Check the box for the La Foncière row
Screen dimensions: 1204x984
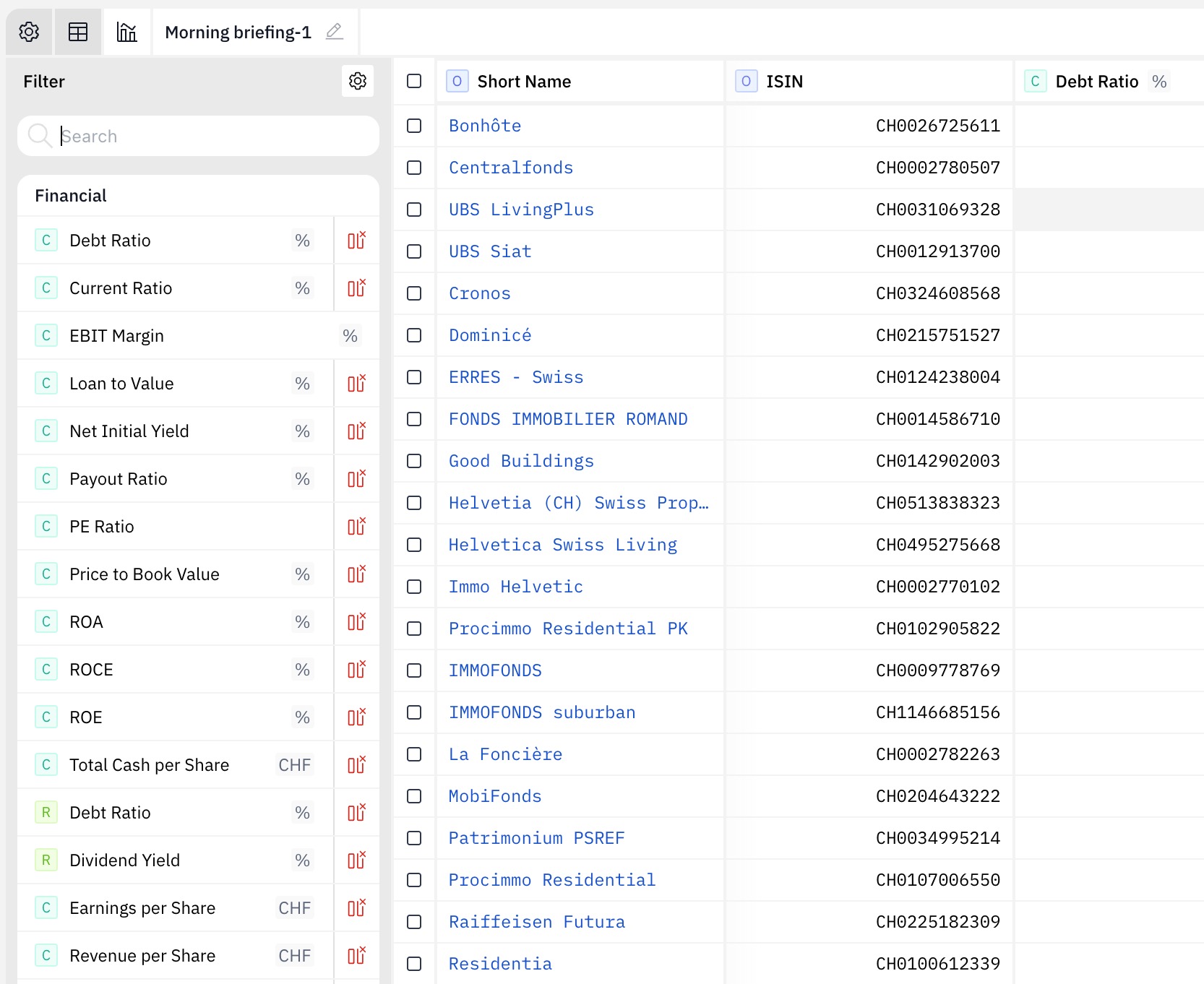pyautogui.click(x=414, y=754)
